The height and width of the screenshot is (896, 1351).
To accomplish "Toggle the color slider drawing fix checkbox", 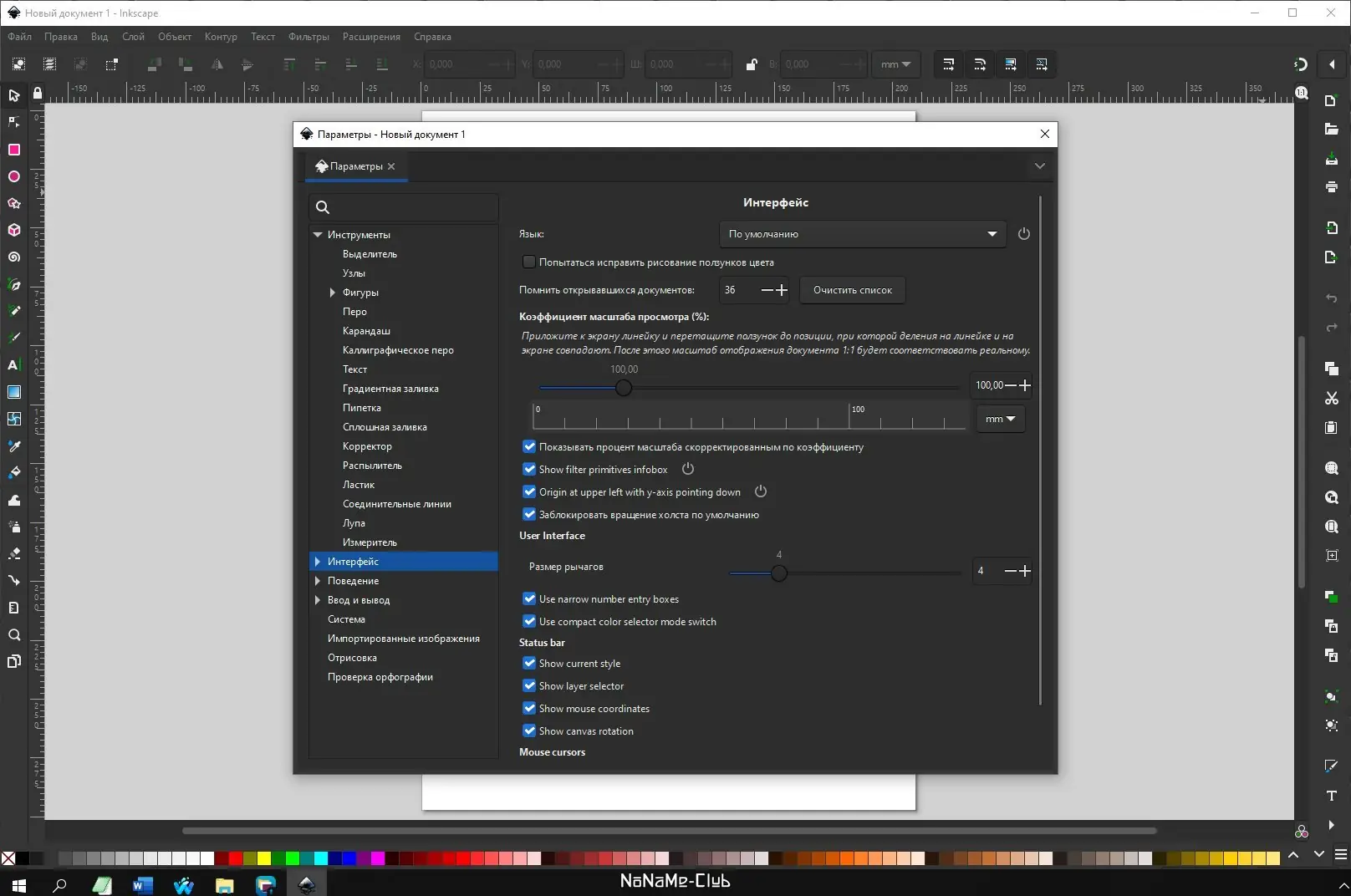I will coord(529,262).
